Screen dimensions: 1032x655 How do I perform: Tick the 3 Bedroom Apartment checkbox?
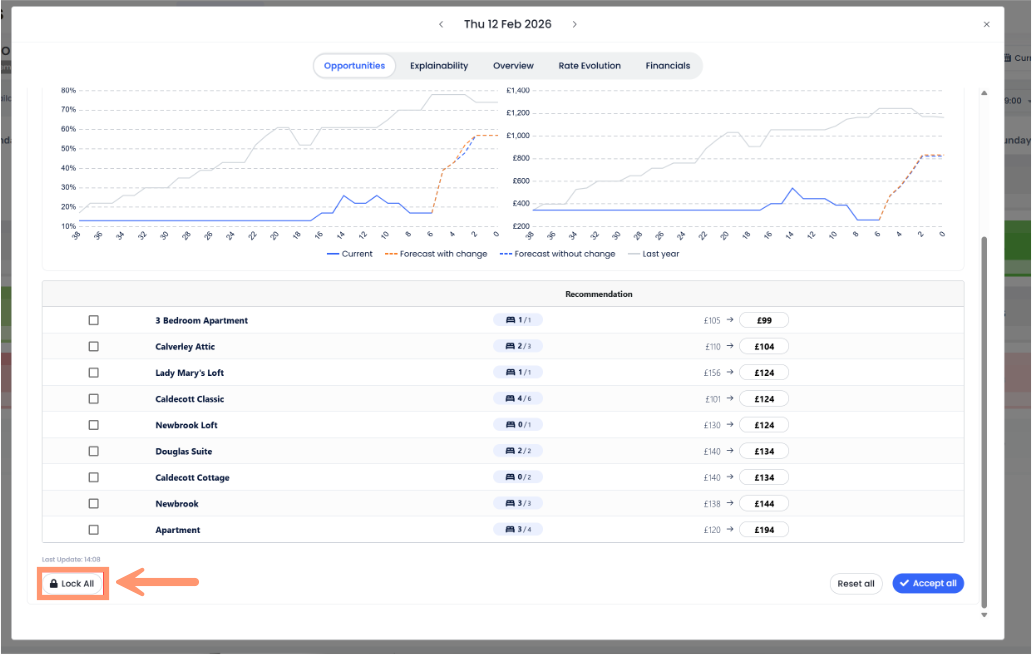94,321
